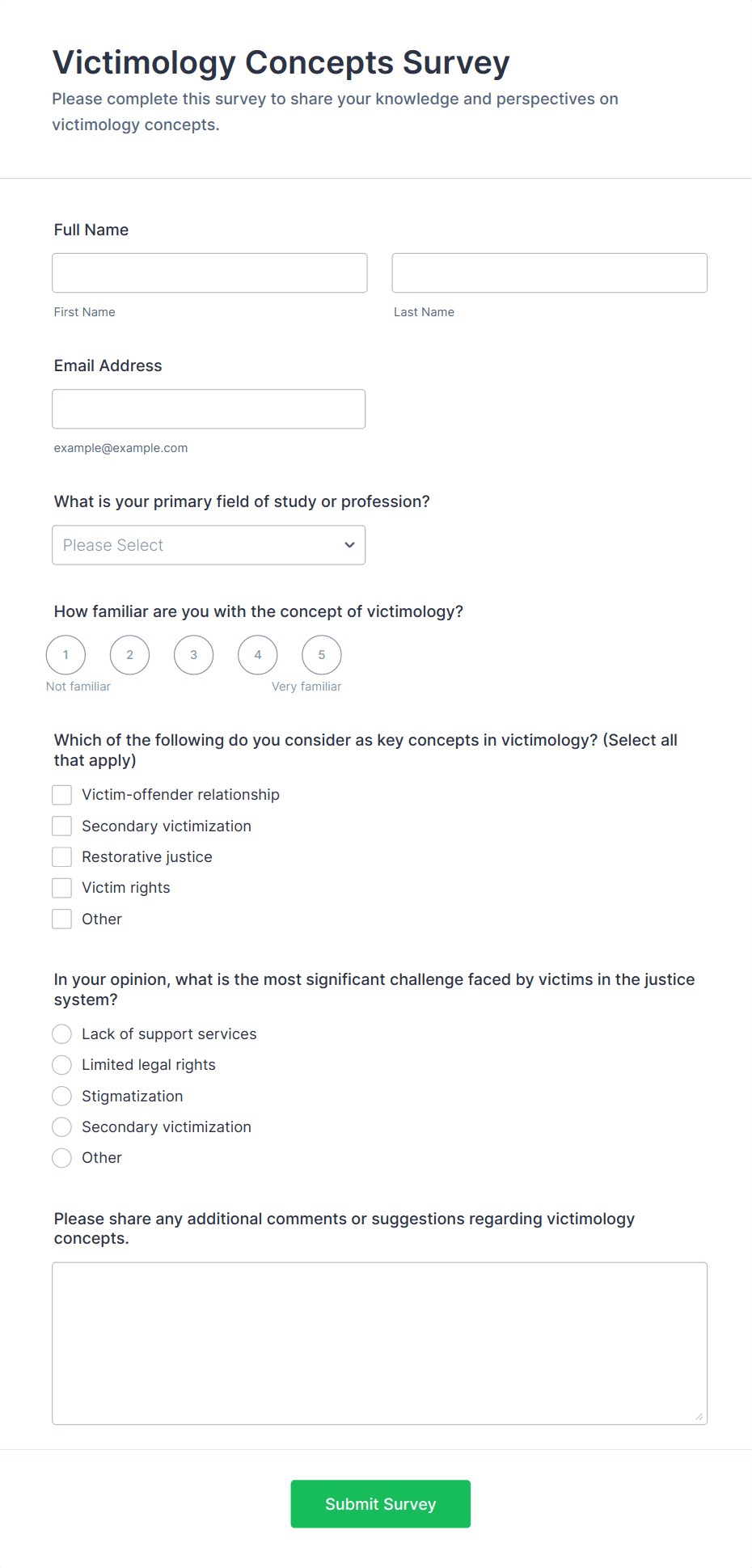The image size is (752, 1568).
Task: Choose the Other challenge option
Action: pos(61,1157)
